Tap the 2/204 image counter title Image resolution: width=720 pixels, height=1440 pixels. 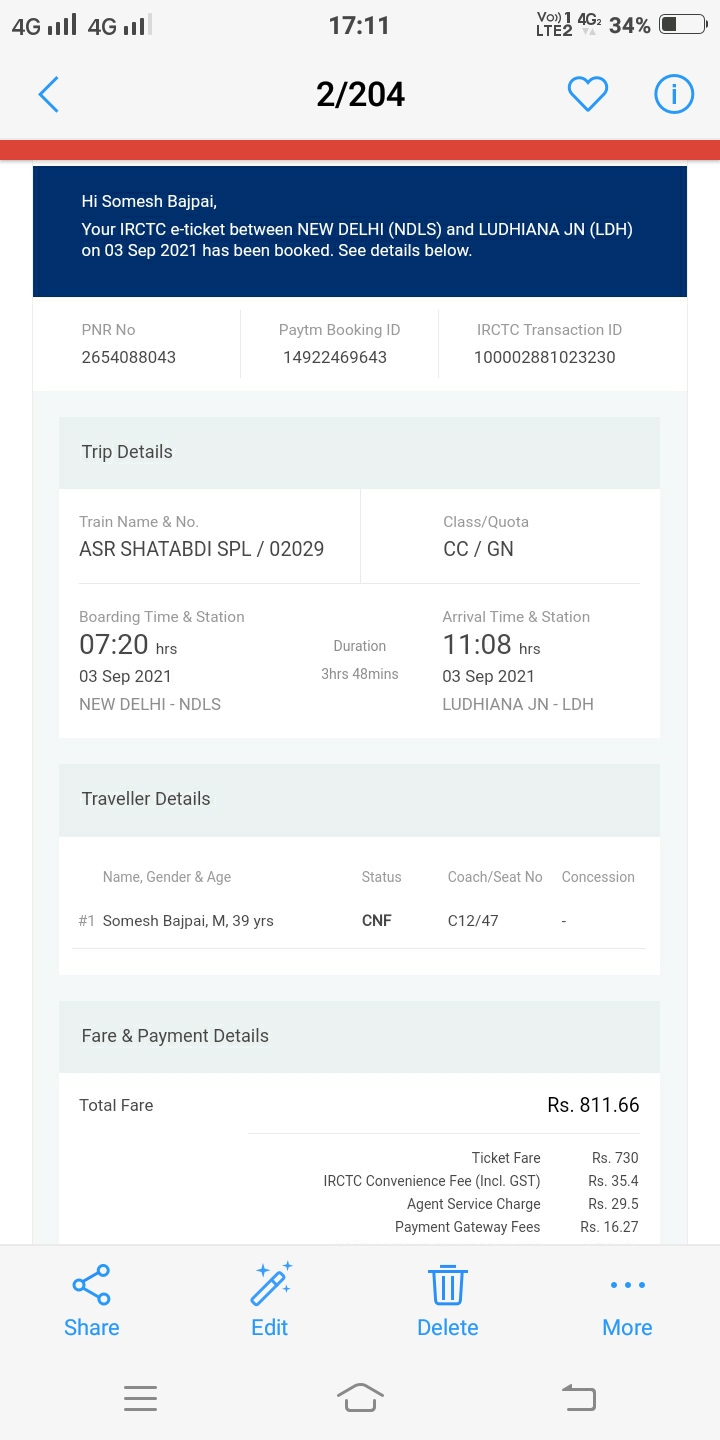coord(360,94)
